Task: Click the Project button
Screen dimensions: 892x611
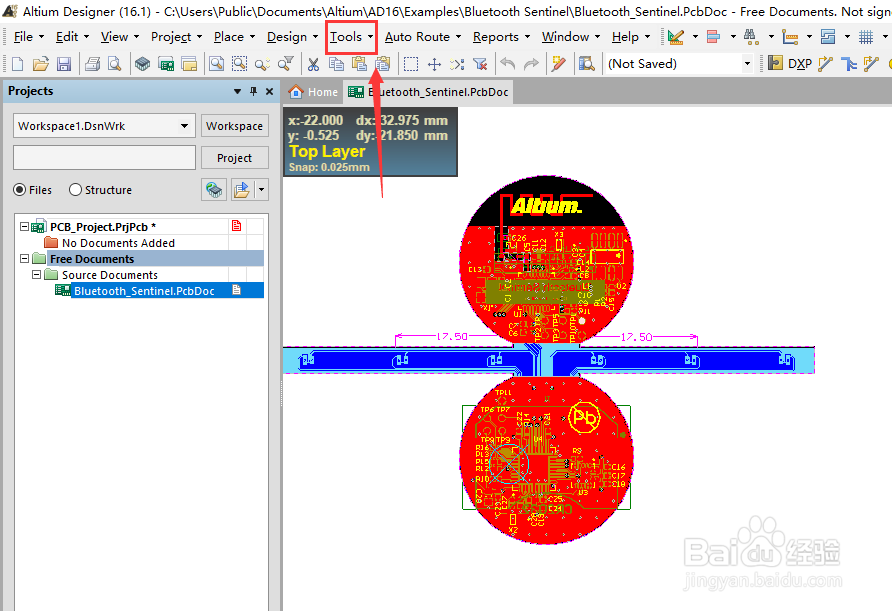Action: pyautogui.click(x=234, y=158)
